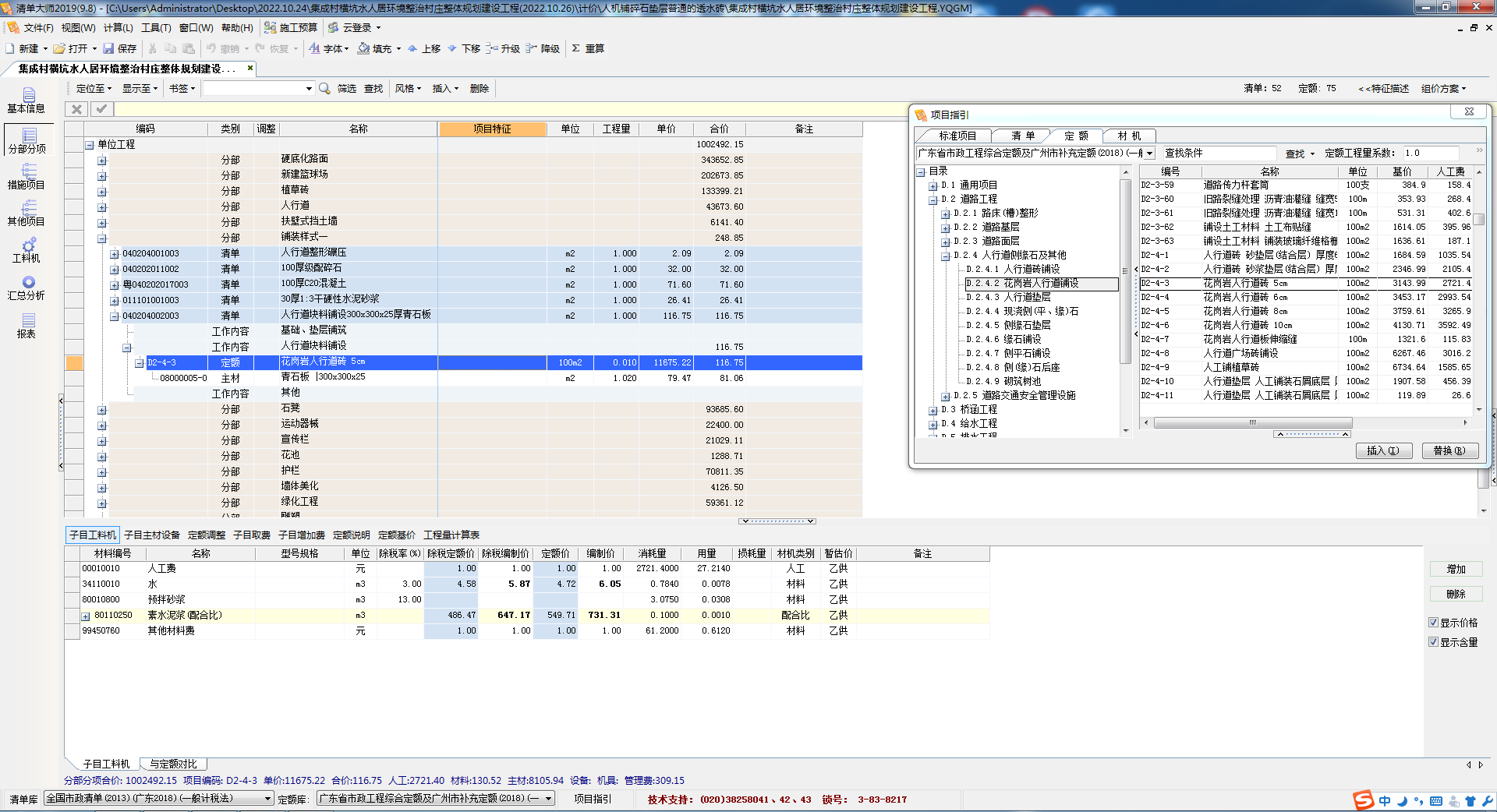
Task: Open the 文件(F) menu
Action: (38, 28)
